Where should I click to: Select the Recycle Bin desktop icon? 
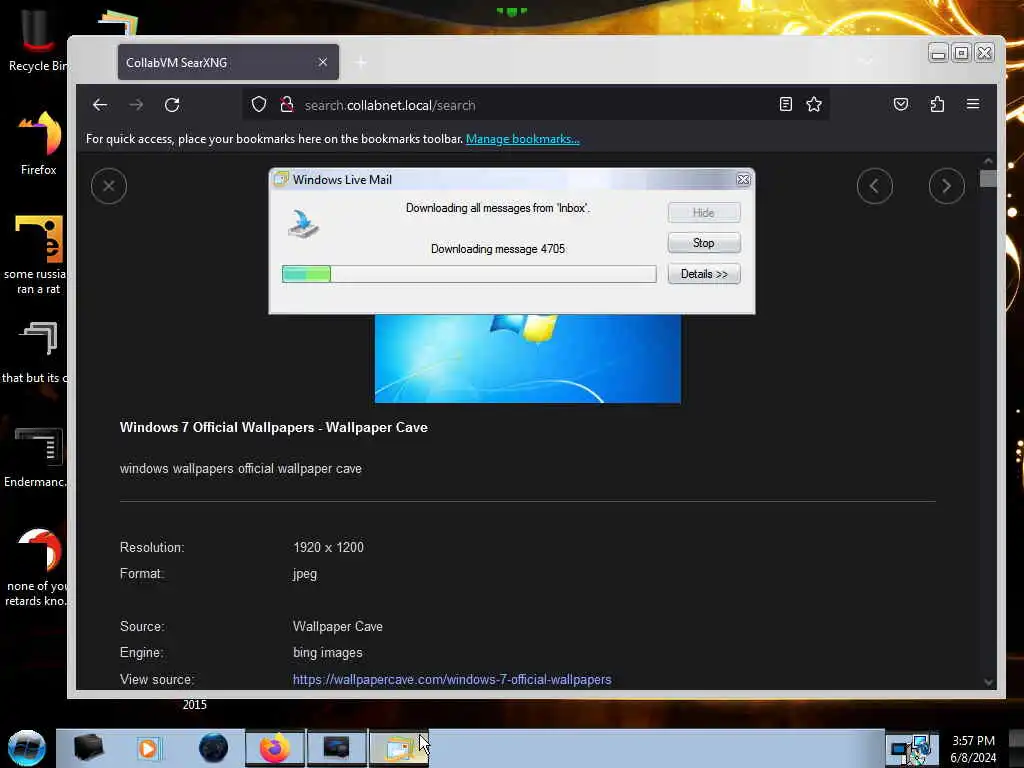(37, 40)
